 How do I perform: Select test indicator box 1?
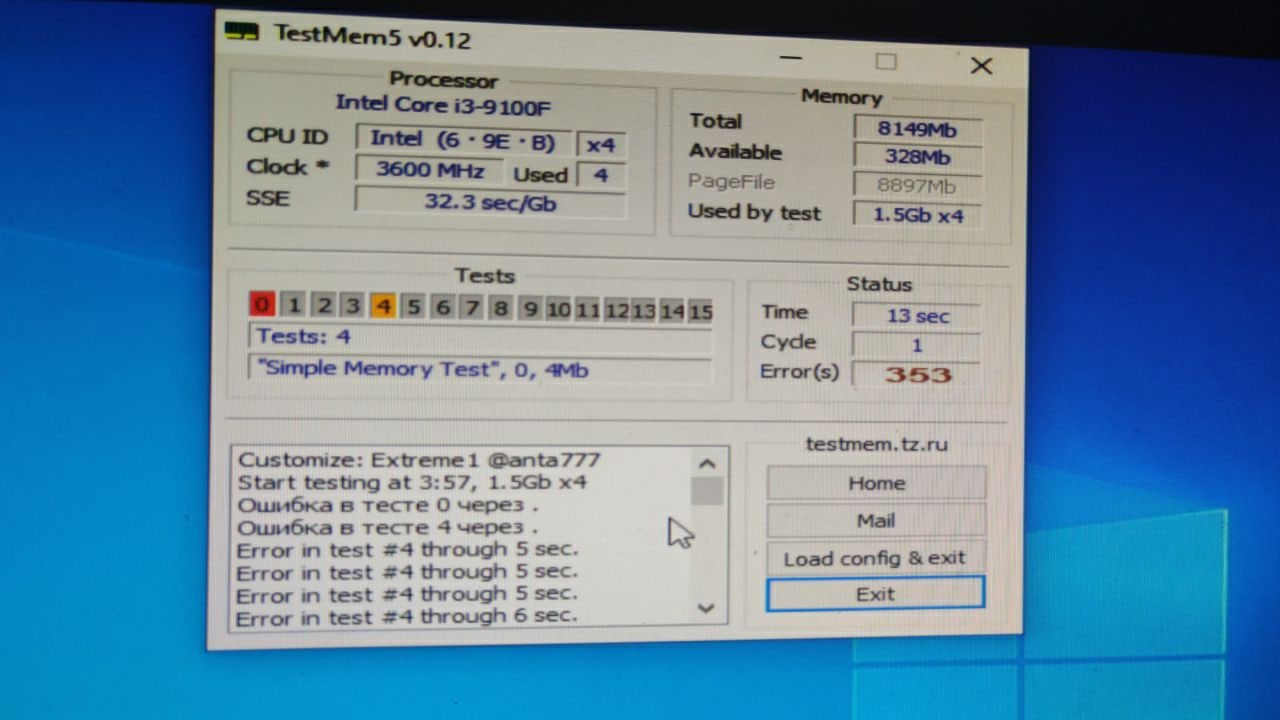pos(293,304)
